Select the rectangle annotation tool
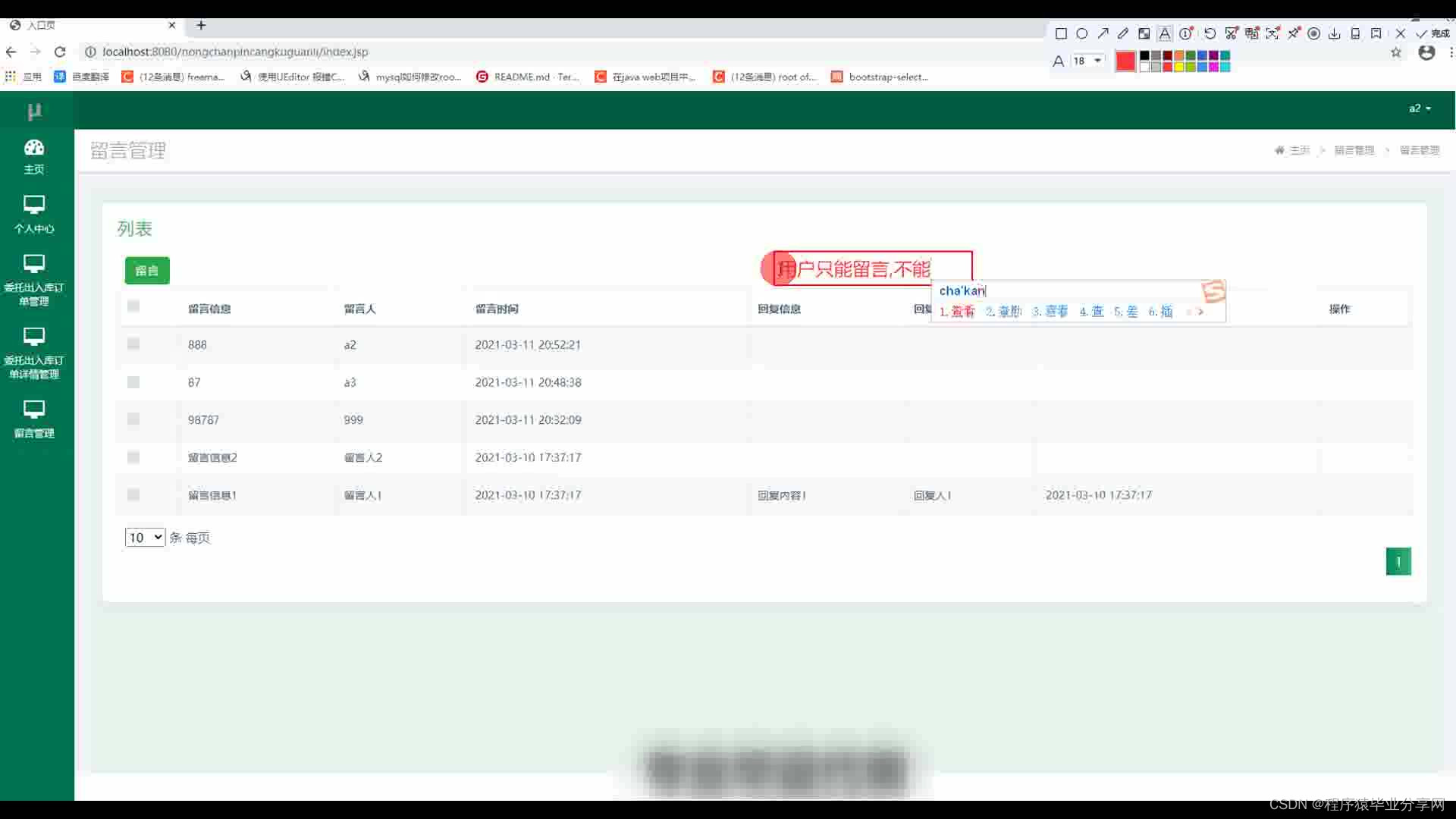The image size is (1456, 819). click(1061, 33)
